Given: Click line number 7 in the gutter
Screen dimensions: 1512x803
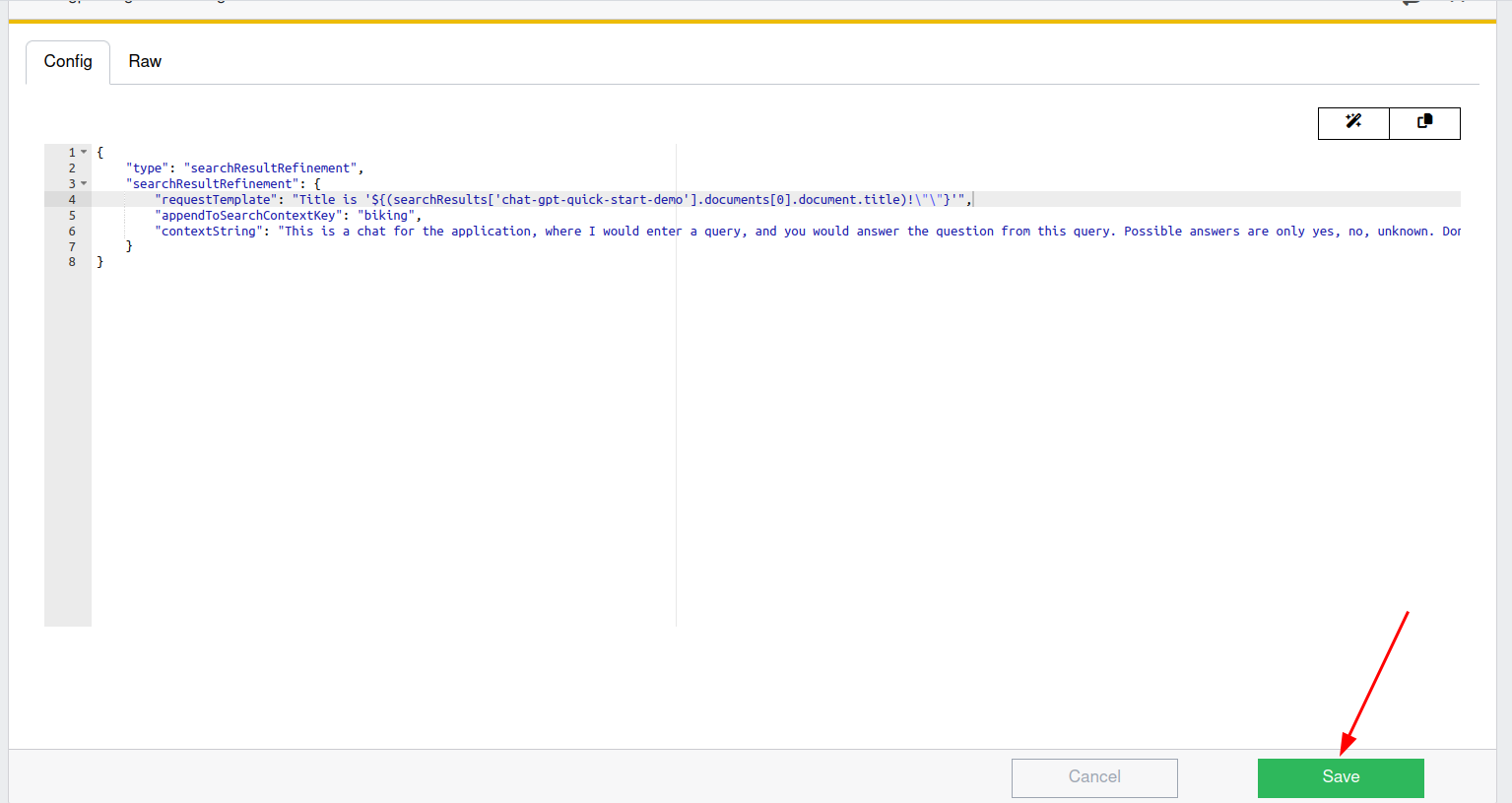Looking at the screenshot, I should pos(72,246).
